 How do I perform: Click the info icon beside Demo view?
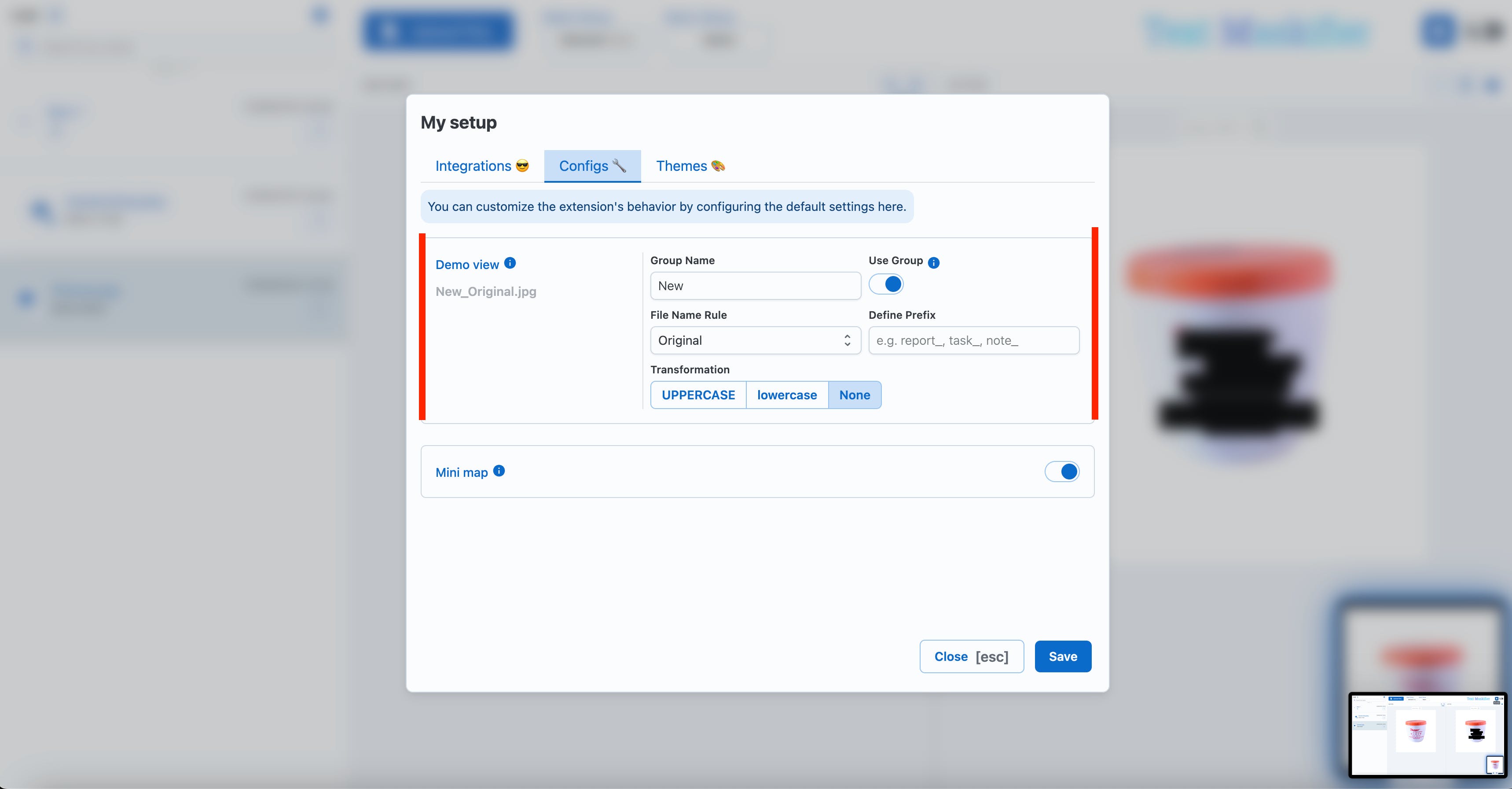click(510, 263)
